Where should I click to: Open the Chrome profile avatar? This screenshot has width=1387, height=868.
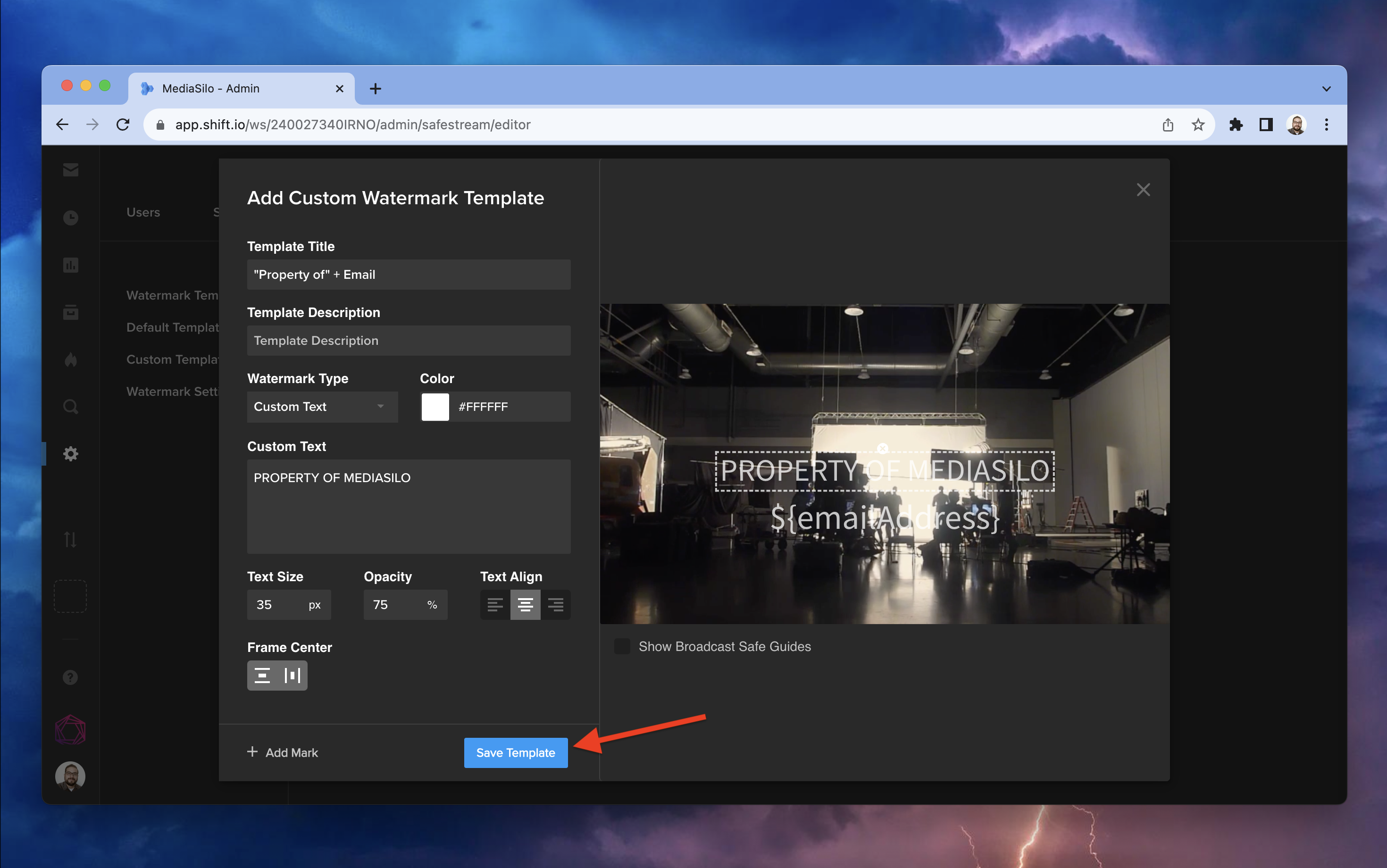coord(1296,125)
